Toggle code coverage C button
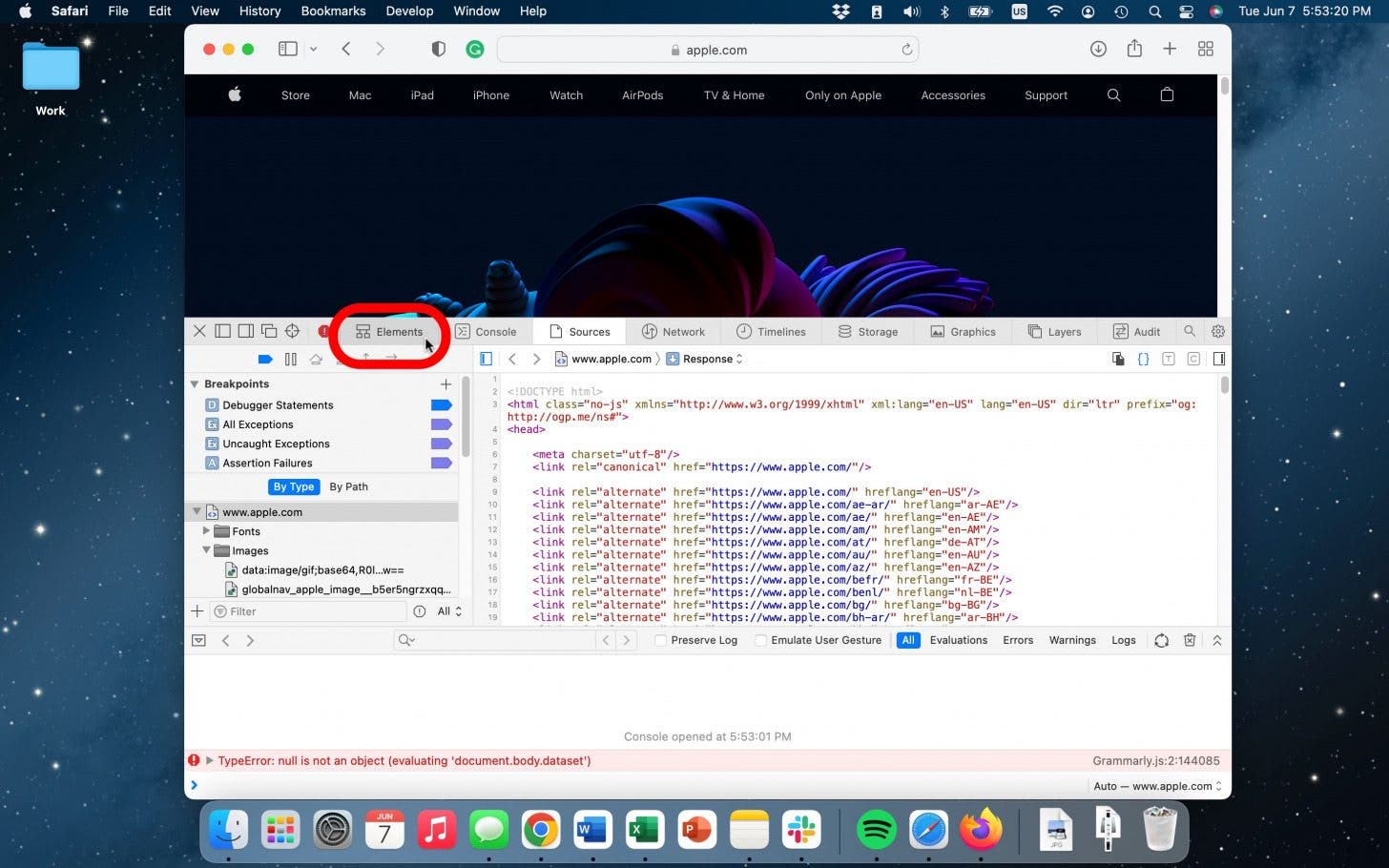The image size is (1389, 868). coord(1193,359)
